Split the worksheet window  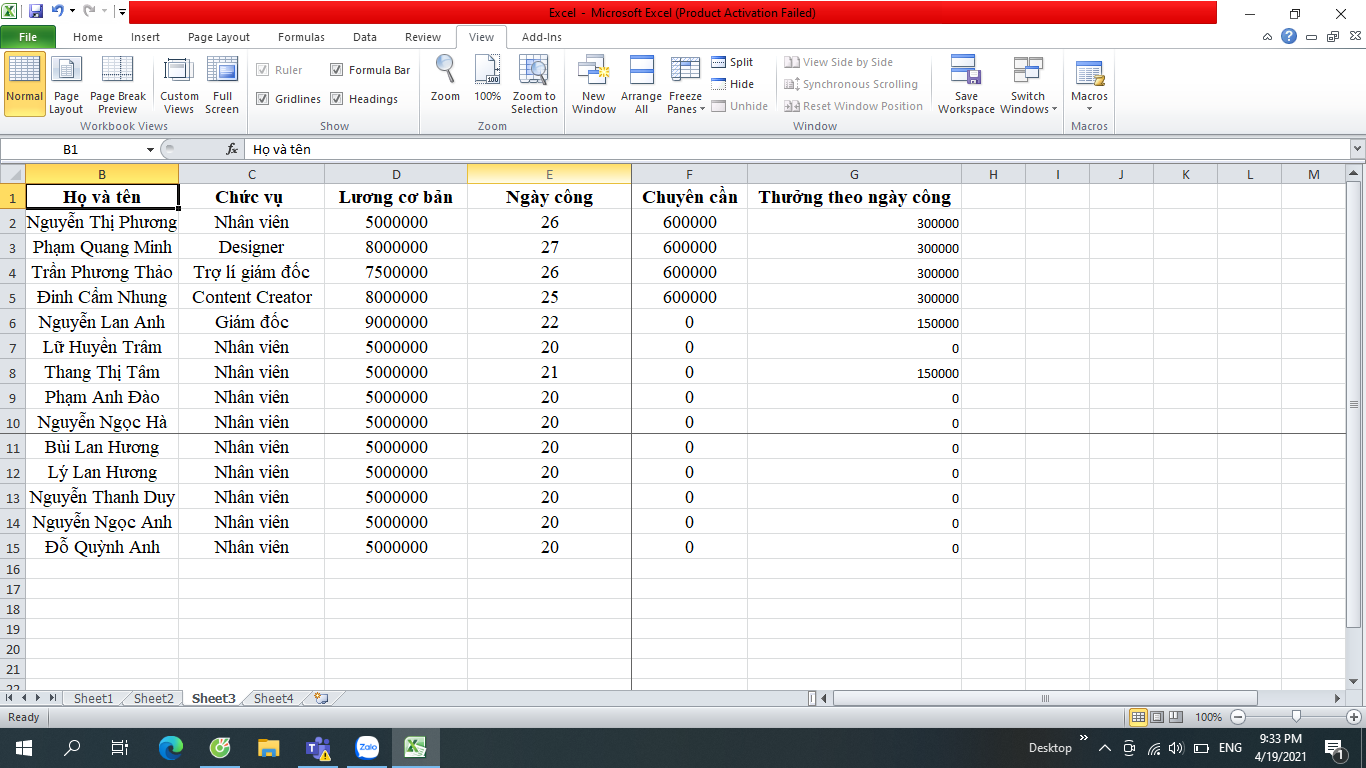pyautogui.click(x=732, y=62)
